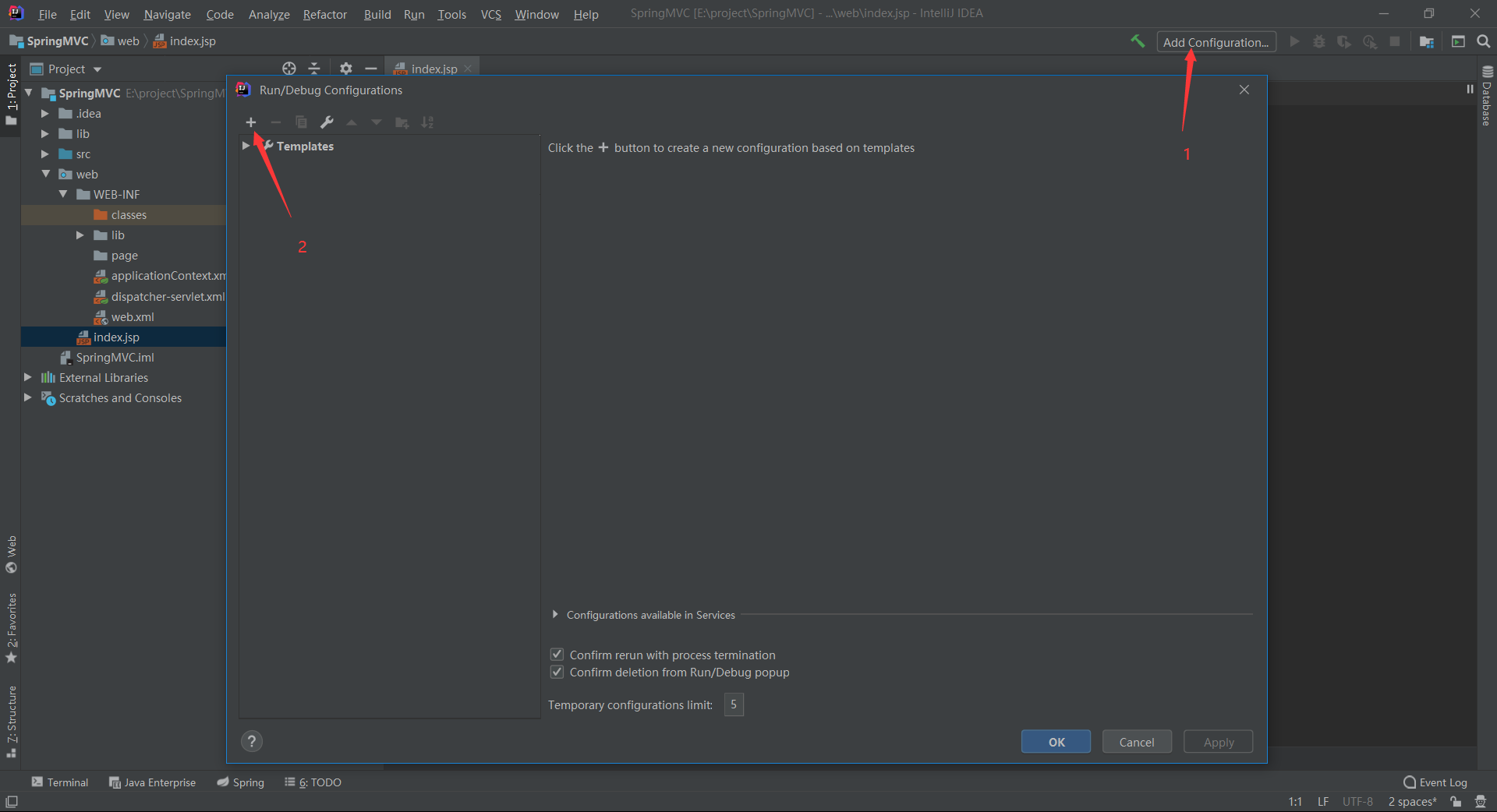Toggle Confirm rerun with process termination checkbox
Screen dimensions: 1497x812
click(x=557, y=655)
